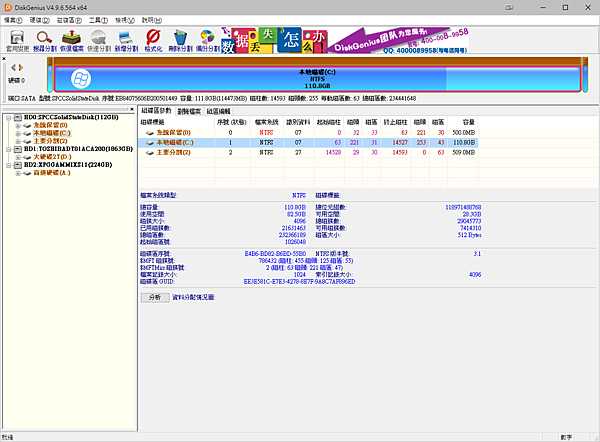This screenshot has width=600, height=442.
Task: Click the Delete Partition trash icon
Action: coord(180,40)
